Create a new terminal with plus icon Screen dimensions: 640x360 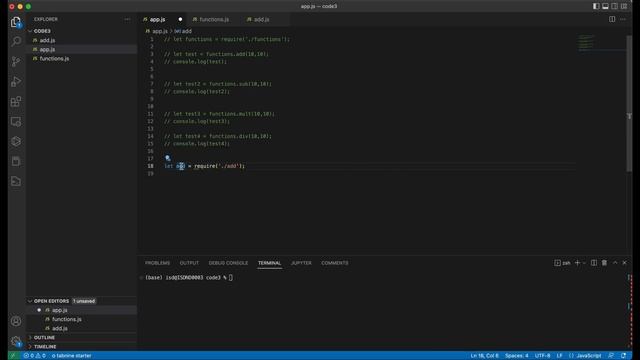[577, 263]
